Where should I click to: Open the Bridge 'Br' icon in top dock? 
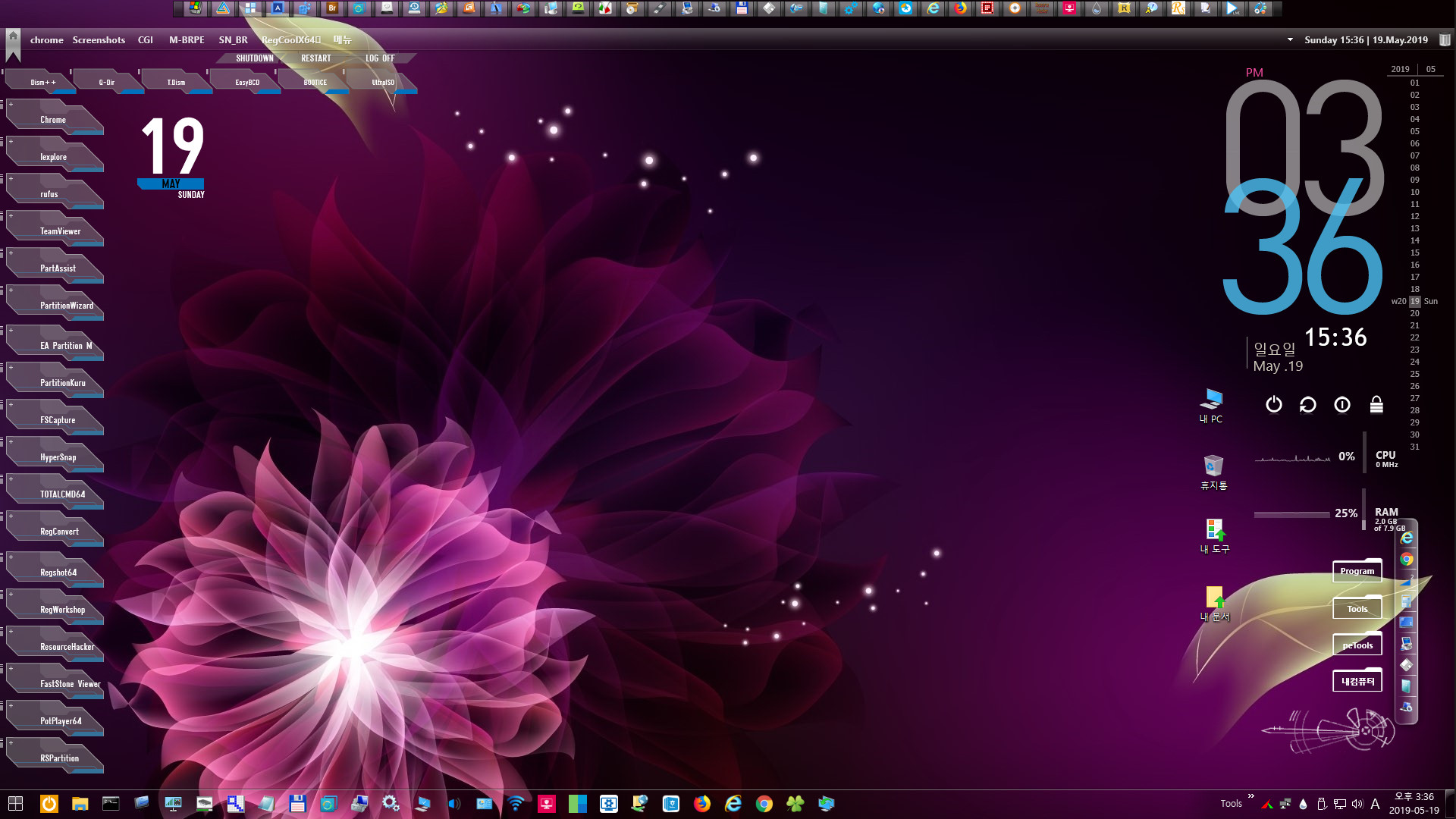(332, 8)
